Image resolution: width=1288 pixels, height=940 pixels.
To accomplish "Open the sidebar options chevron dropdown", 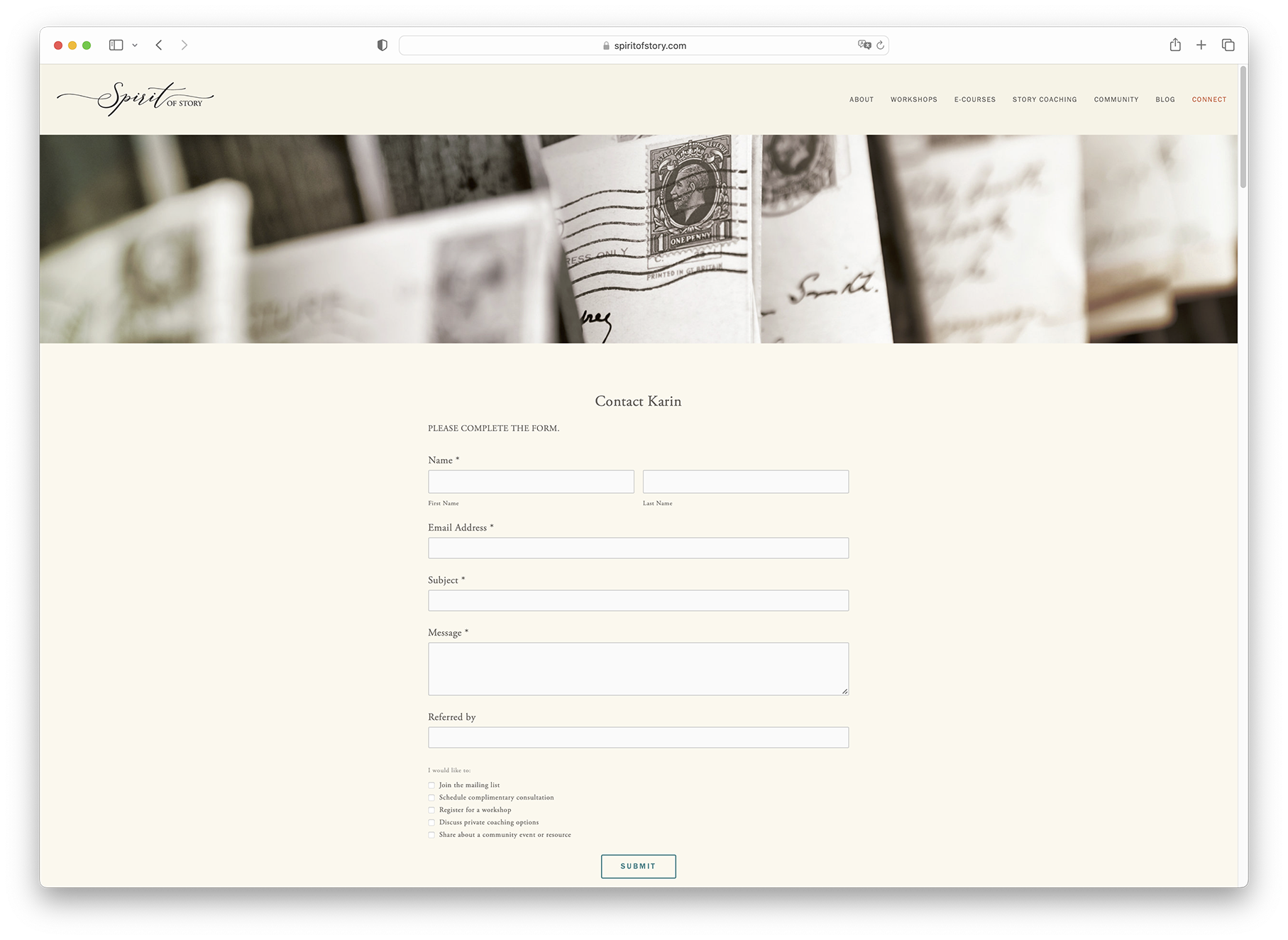I will tap(135, 45).
